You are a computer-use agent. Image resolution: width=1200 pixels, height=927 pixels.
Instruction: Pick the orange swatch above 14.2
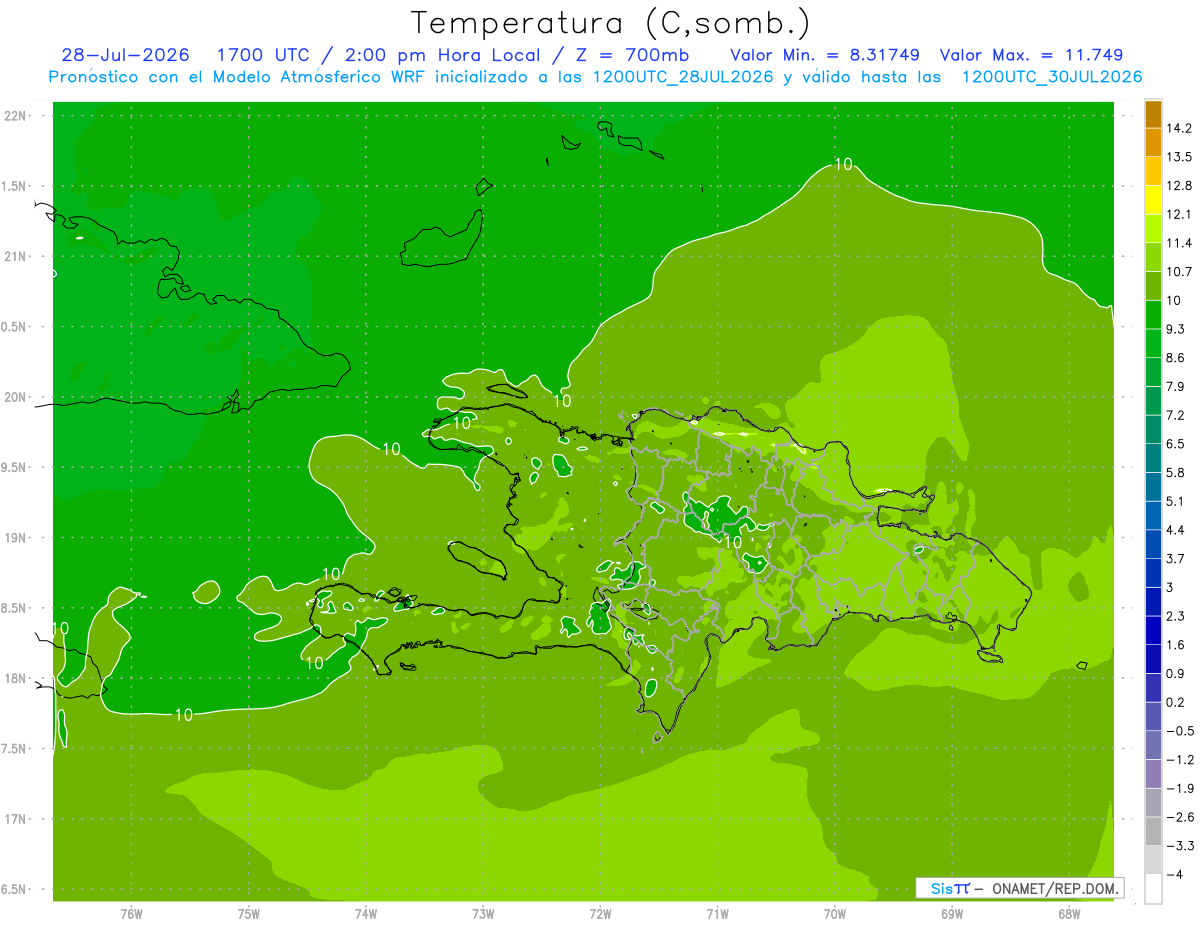[x=1153, y=114]
